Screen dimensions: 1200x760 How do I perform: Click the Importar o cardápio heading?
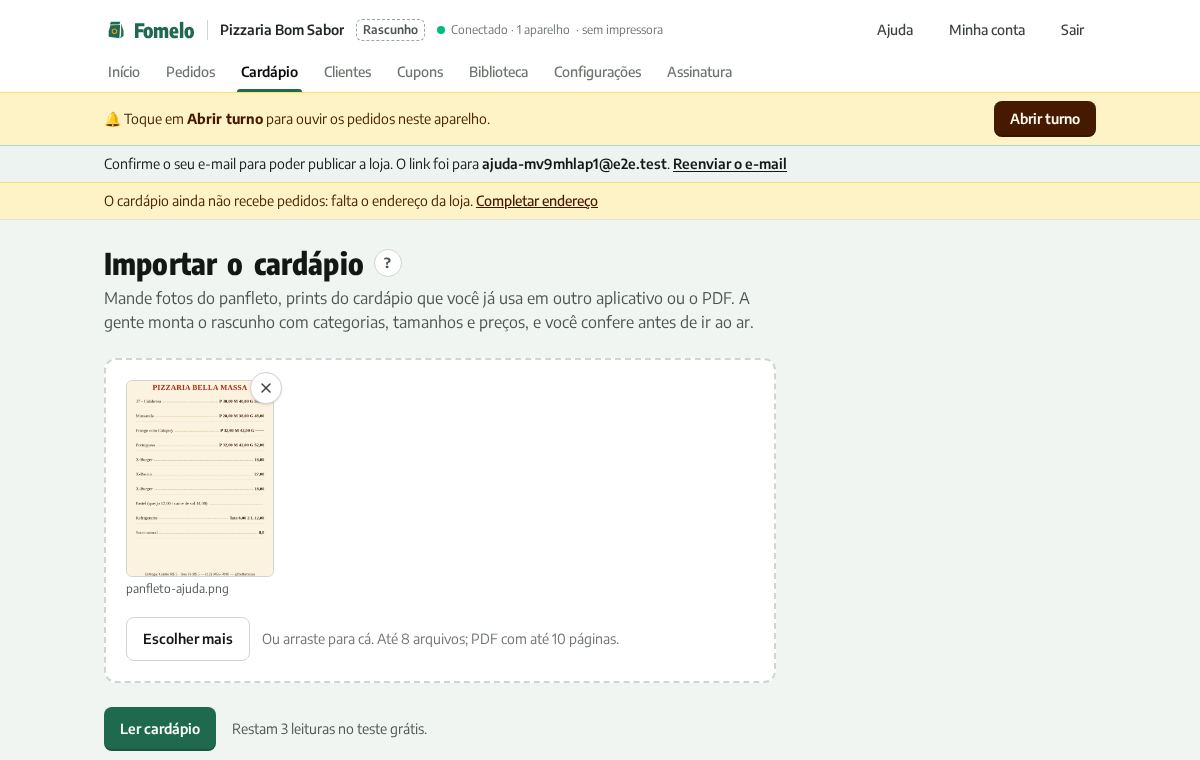coord(234,264)
